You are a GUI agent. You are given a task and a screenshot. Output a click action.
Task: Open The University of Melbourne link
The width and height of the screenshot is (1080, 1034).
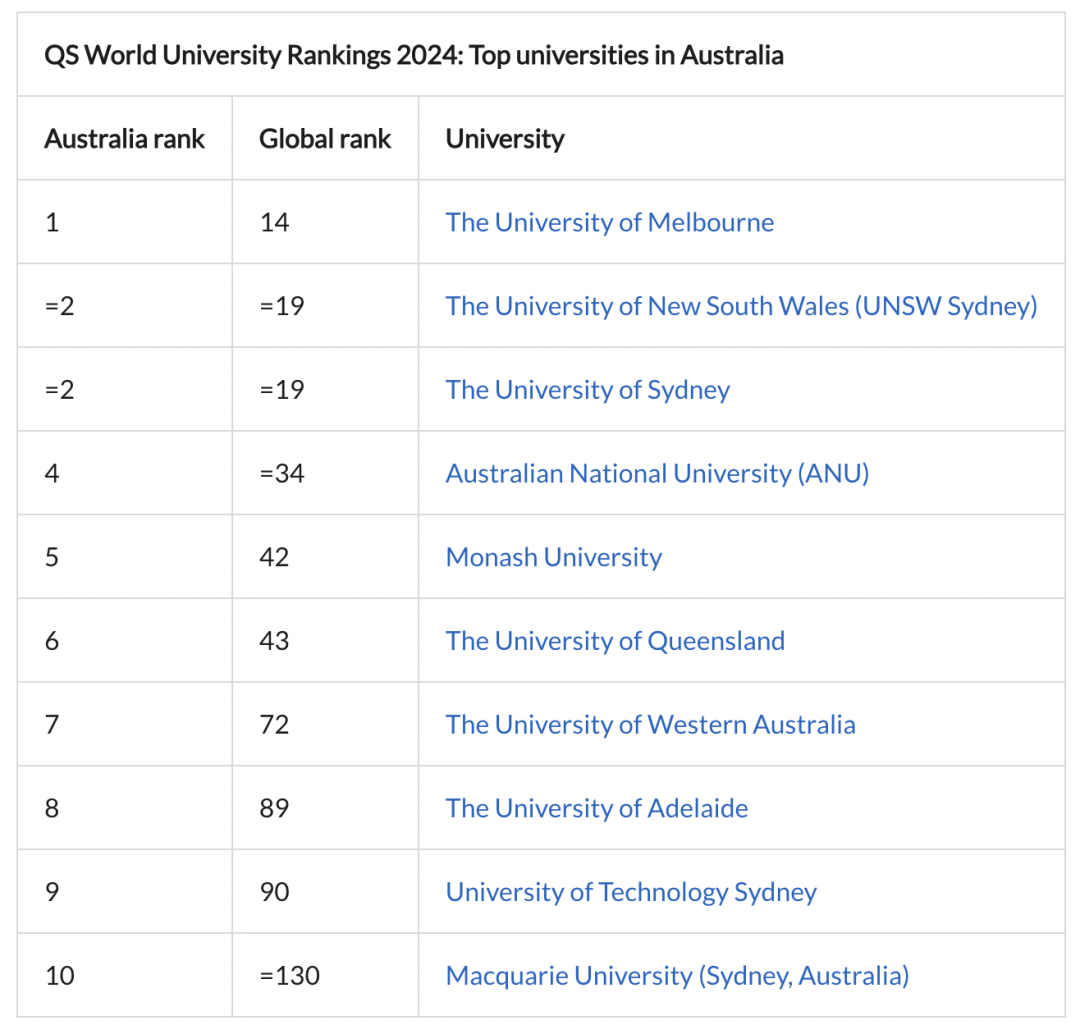(x=609, y=222)
